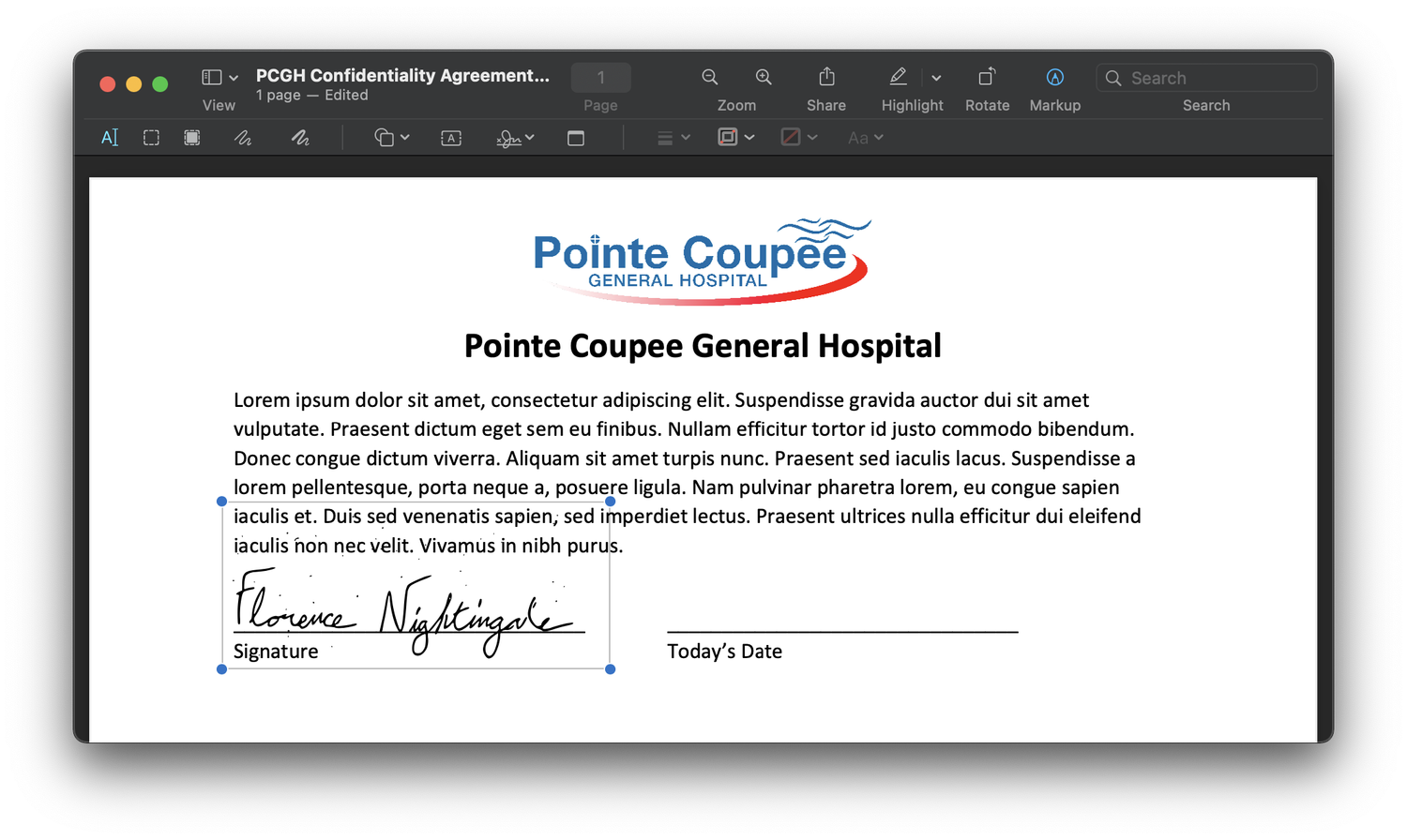Image resolution: width=1407 pixels, height=840 pixels.
Task: Add a Note with the Note tool
Action: coord(576,138)
